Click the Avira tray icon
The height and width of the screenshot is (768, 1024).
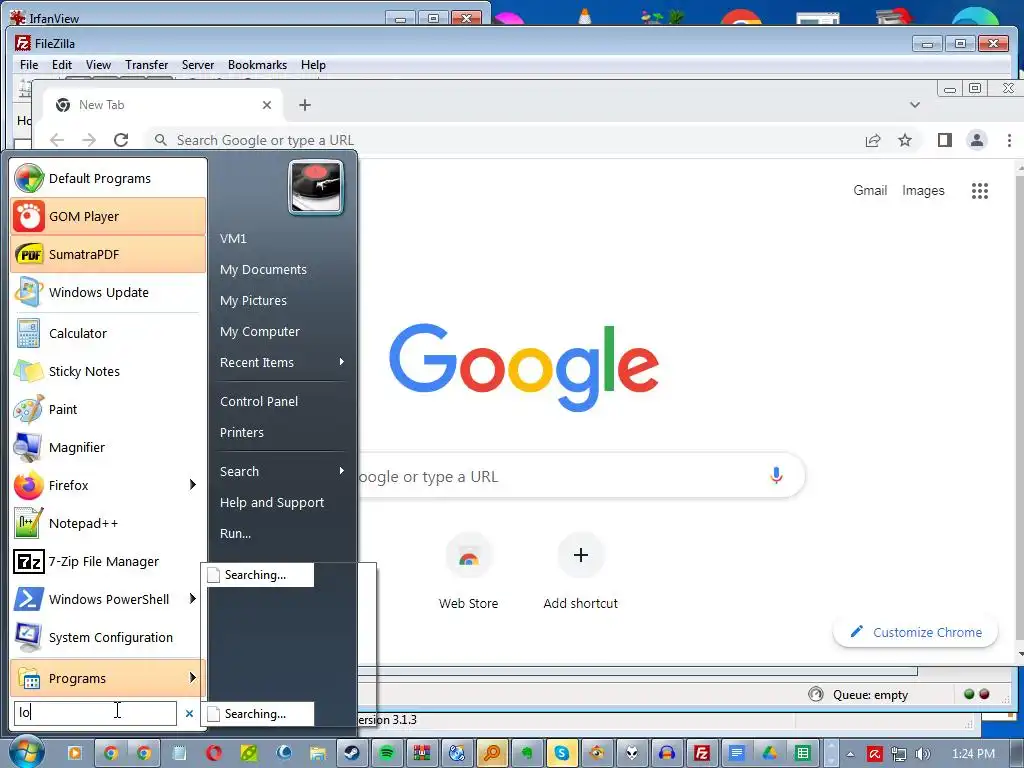click(x=874, y=754)
